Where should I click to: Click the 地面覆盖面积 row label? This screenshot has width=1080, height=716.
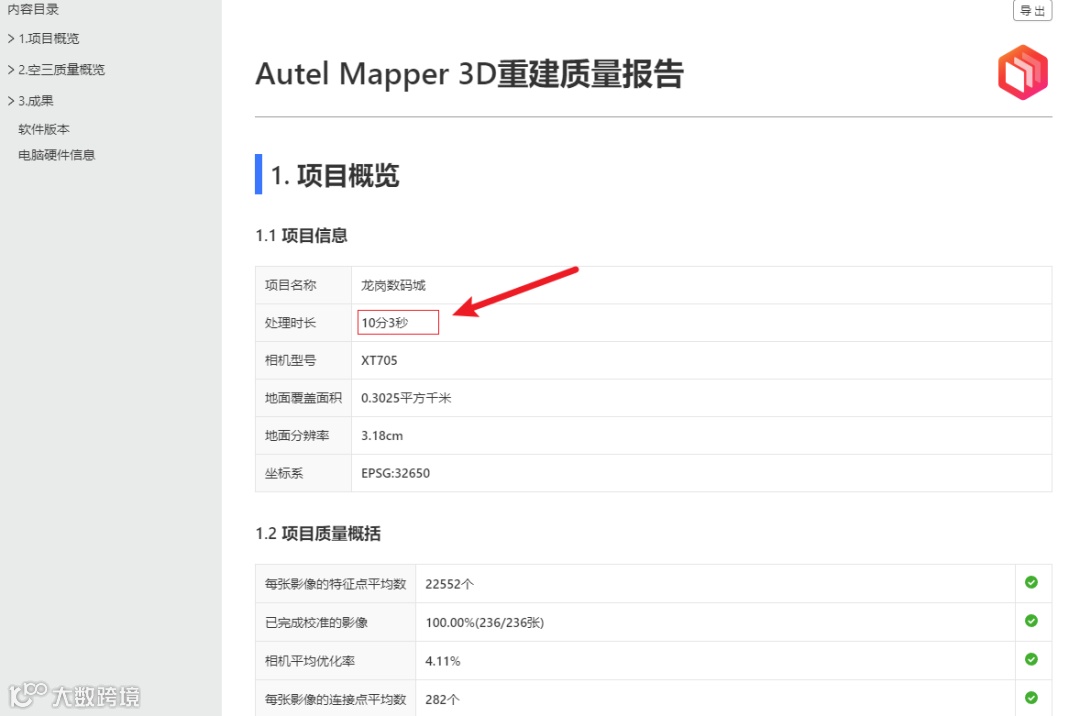(x=303, y=398)
